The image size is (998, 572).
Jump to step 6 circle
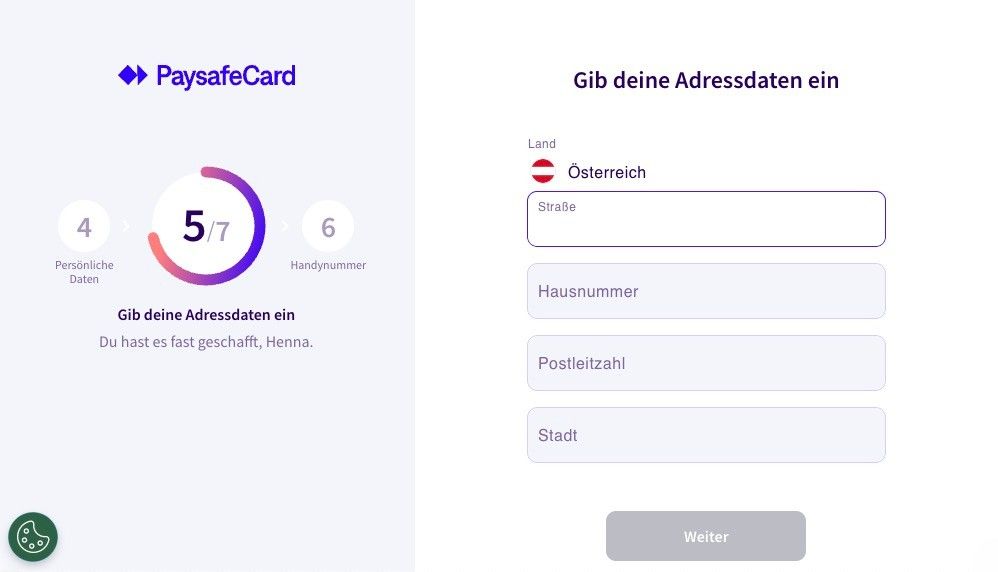(x=328, y=227)
